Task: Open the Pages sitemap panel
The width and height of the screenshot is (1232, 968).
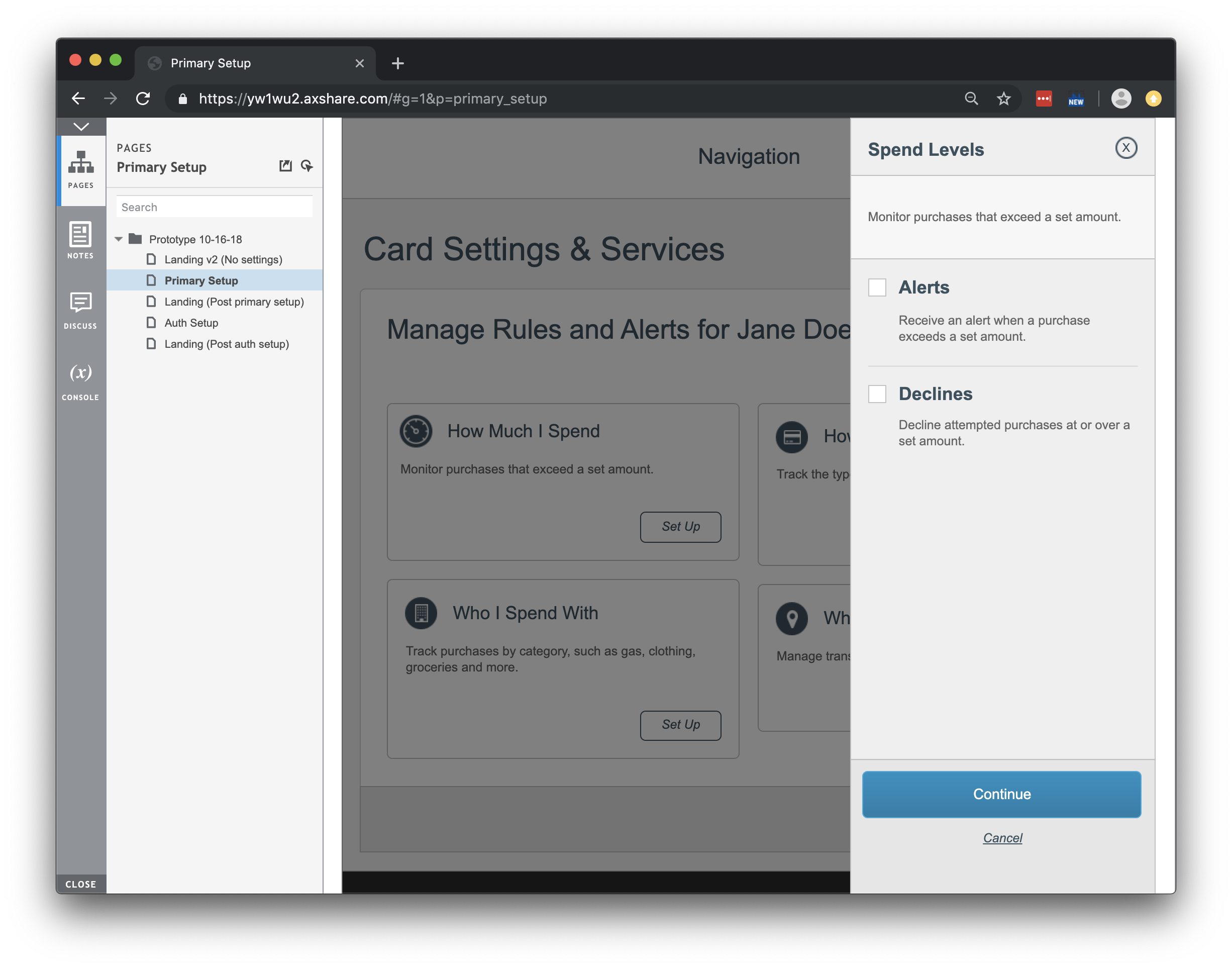Action: 81,170
